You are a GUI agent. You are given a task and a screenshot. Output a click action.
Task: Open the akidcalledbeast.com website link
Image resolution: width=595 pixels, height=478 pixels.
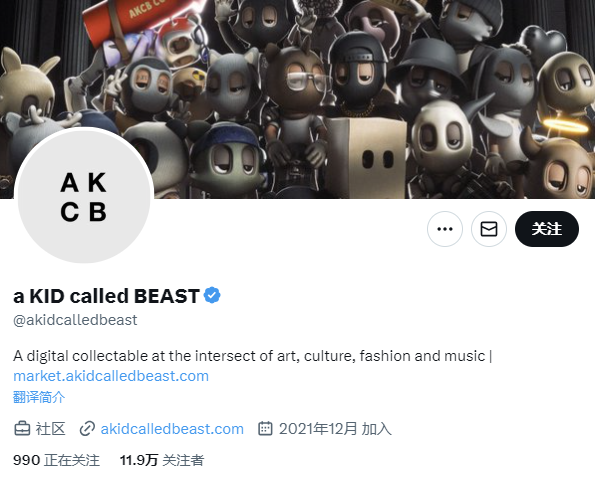[172, 429]
